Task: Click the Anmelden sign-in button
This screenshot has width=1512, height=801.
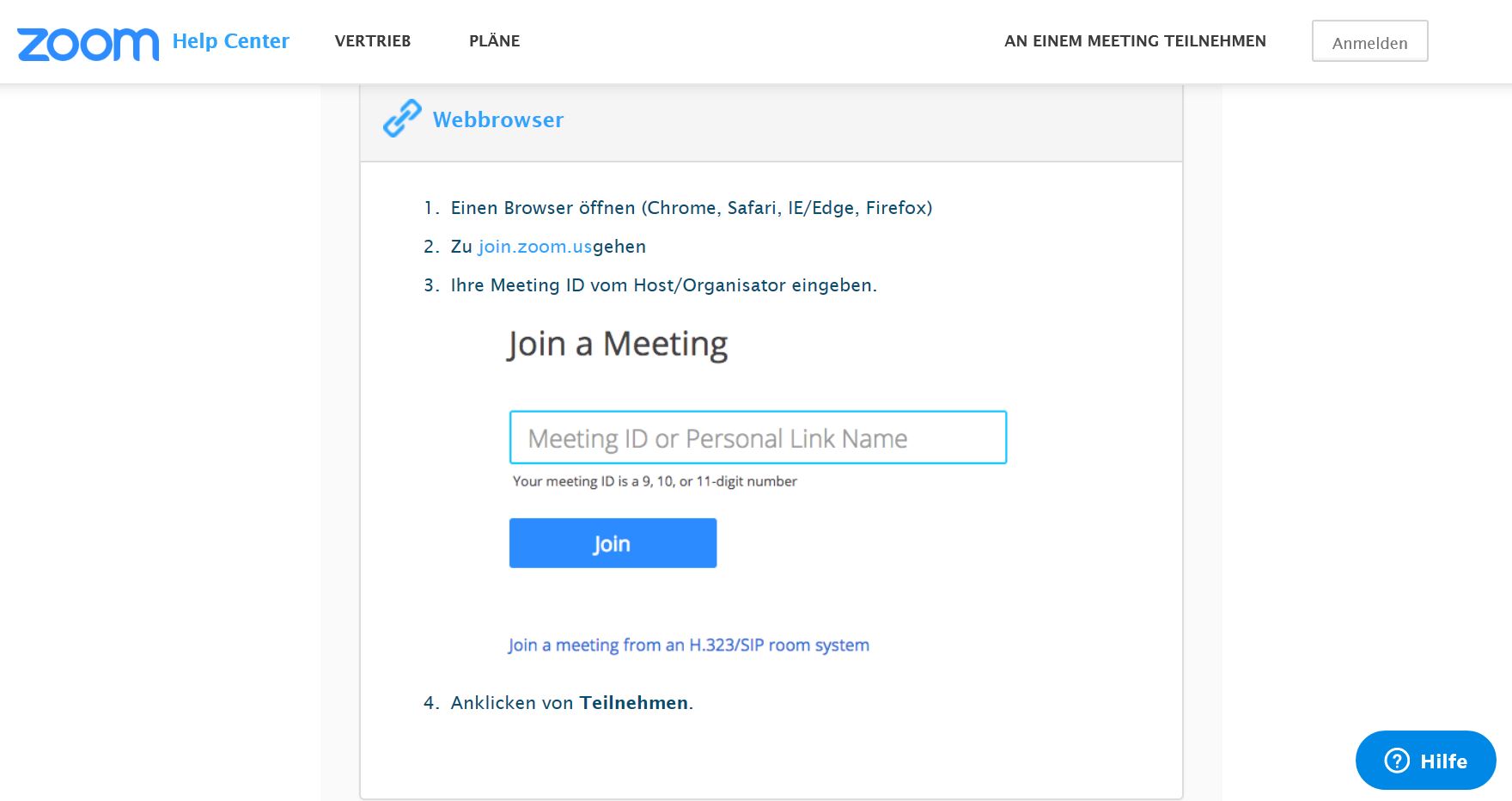Action: [1369, 41]
